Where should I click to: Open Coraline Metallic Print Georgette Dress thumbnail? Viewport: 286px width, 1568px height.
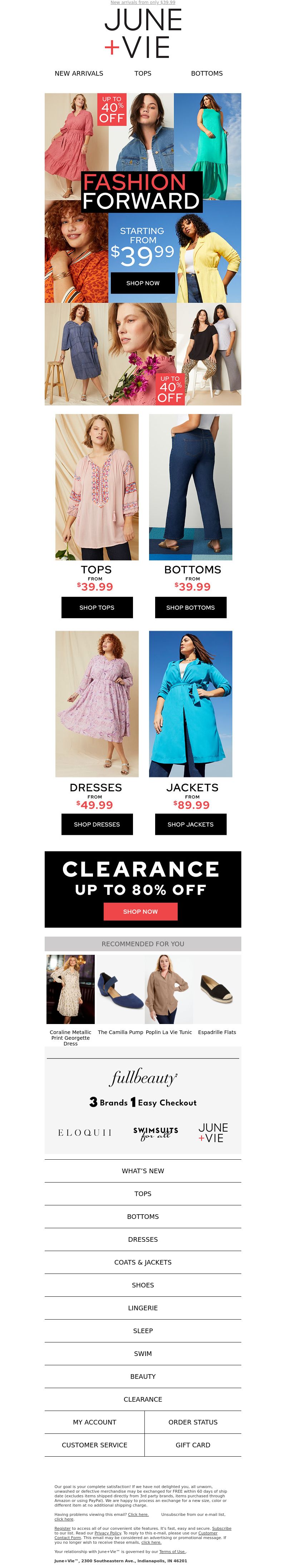tap(71, 989)
